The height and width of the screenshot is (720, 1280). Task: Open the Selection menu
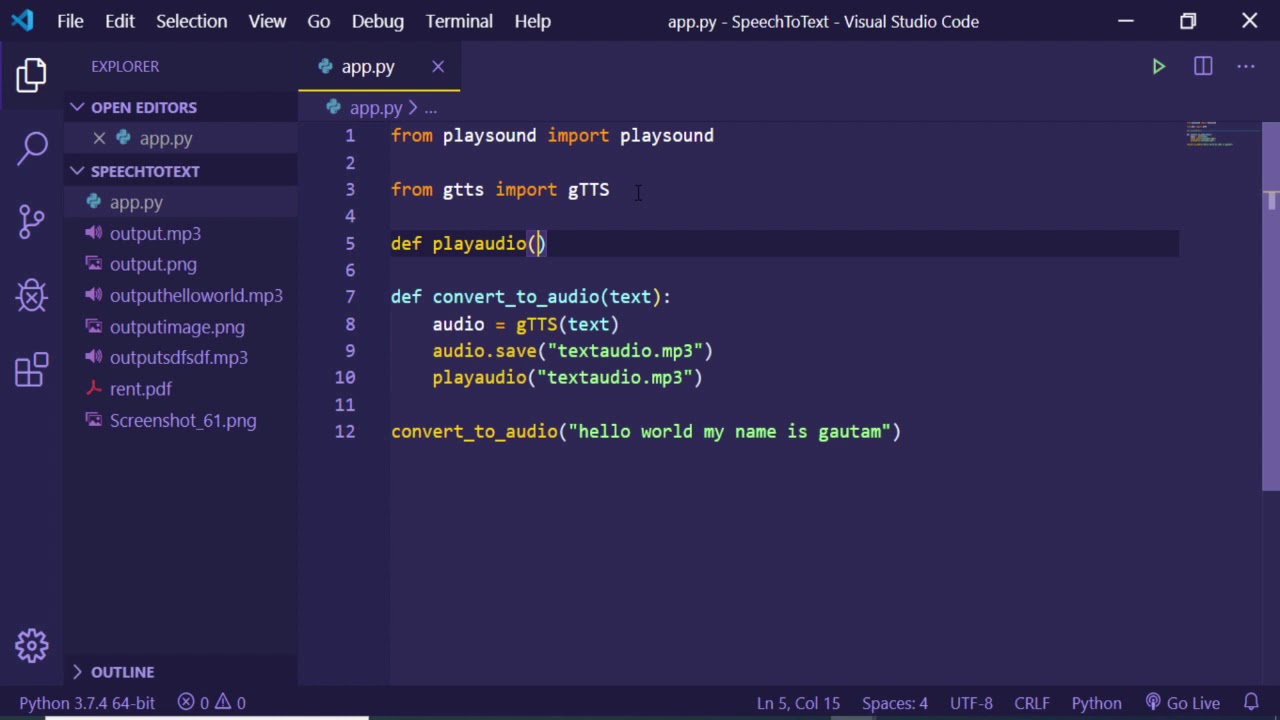[191, 21]
